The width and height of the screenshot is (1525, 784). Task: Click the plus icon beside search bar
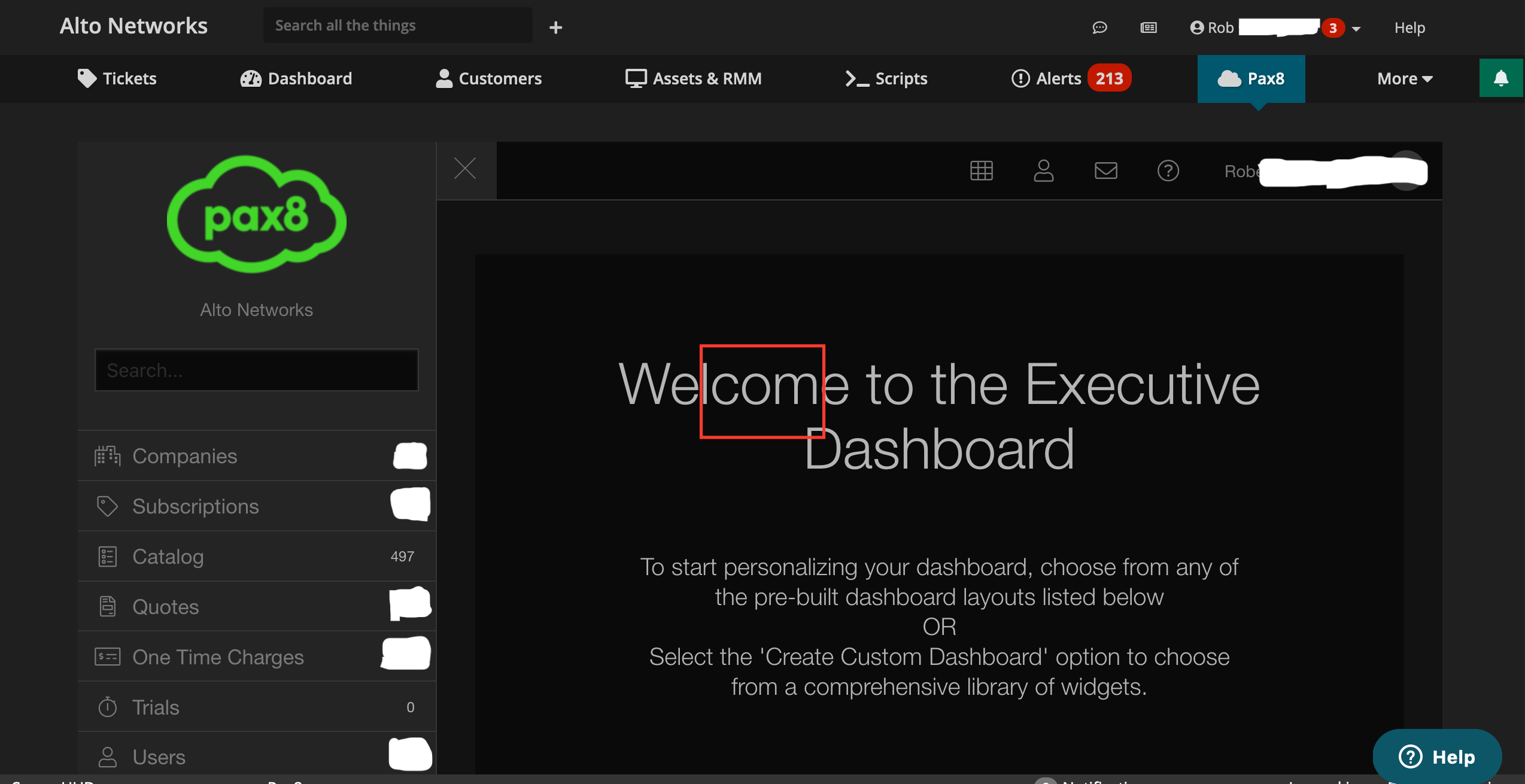(x=555, y=28)
